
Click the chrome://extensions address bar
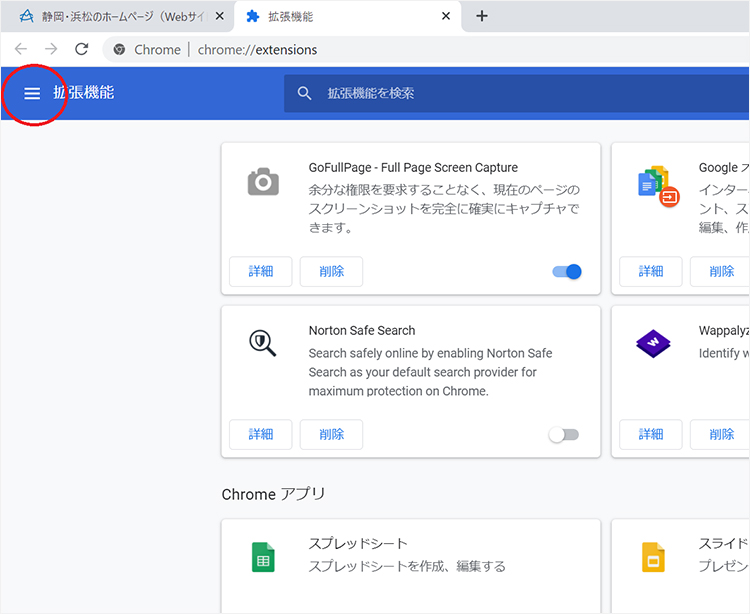pyautogui.click(x=426, y=49)
